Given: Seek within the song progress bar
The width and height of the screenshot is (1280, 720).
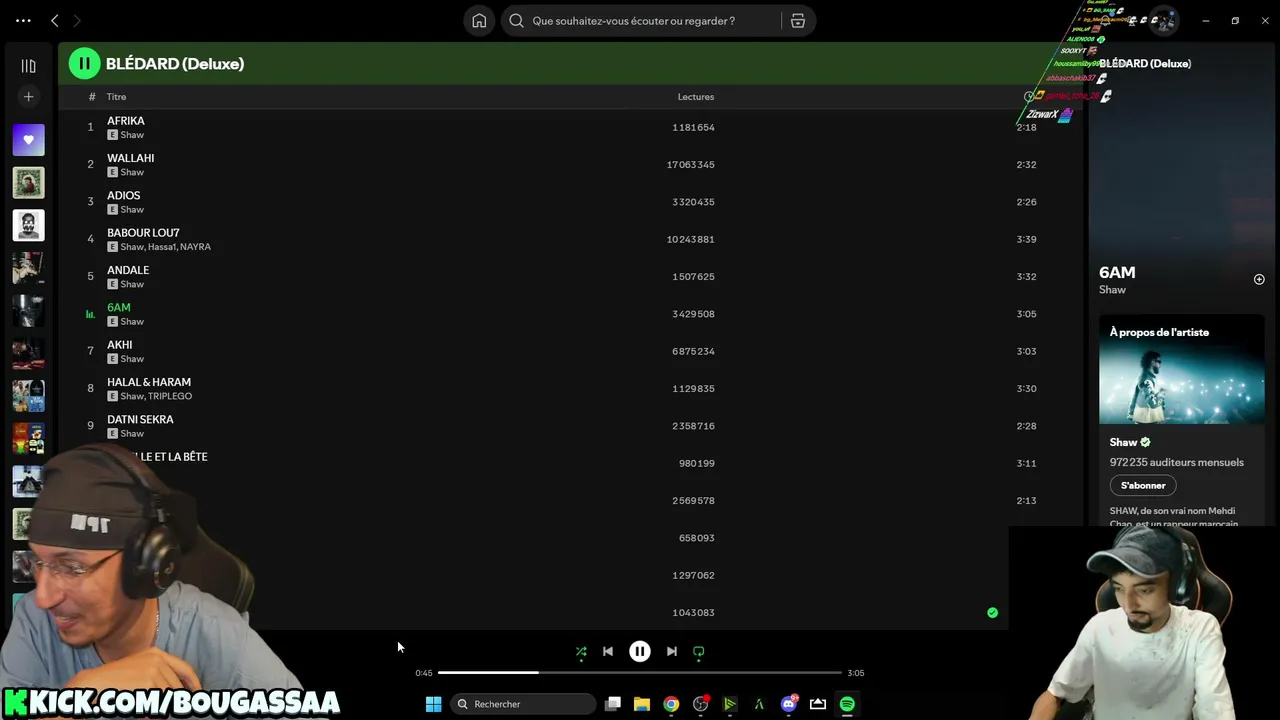Looking at the screenshot, I should pyautogui.click(x=640, y=673).
